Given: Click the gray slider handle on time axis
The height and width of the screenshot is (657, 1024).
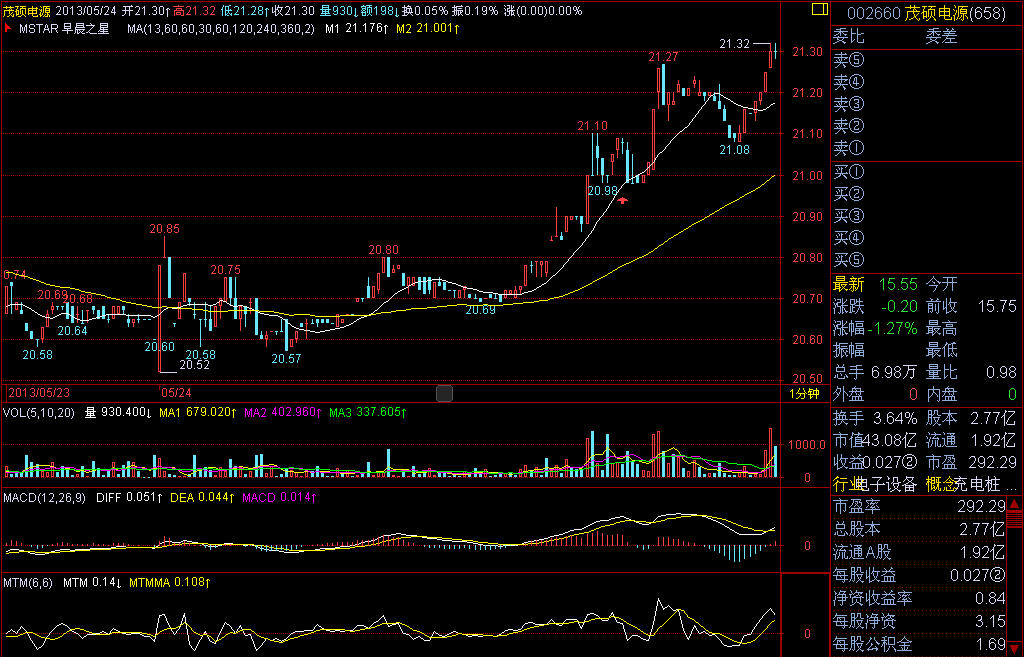Looking at the screenshot, I should (445, 394).
